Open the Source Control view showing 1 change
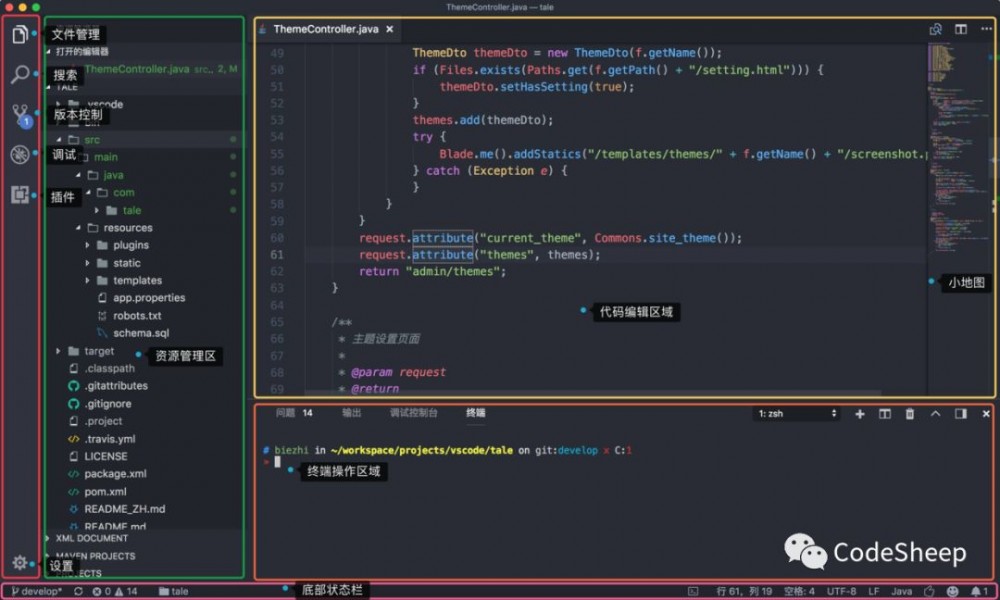1000x600 pixels. pyautogui.click(x=21, y=113)
